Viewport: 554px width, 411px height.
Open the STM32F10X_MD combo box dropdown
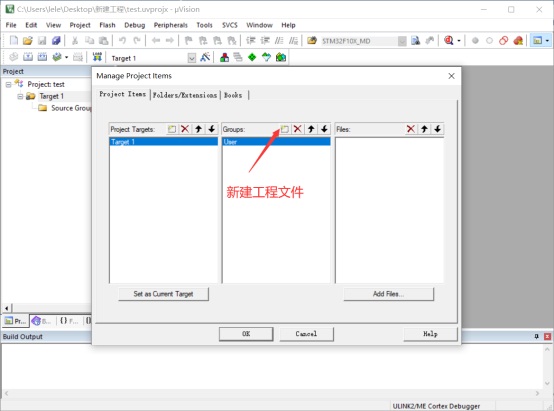tap(402, 41)
